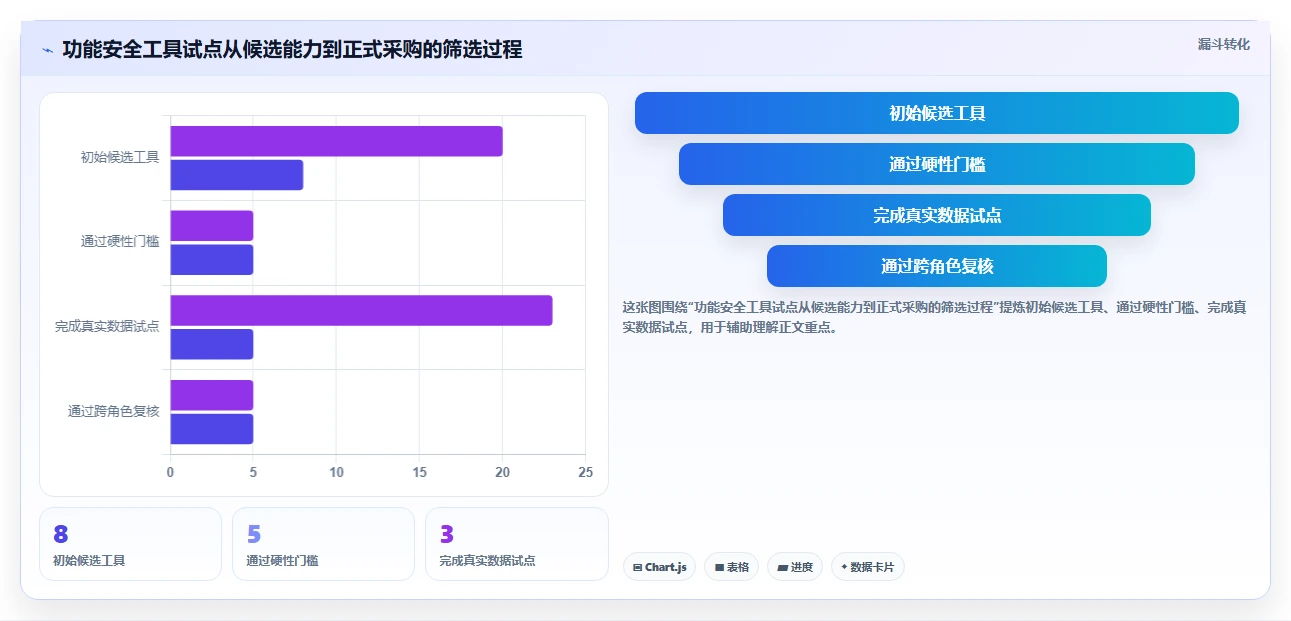Click the 漏斗转化 label in the header
Viewport: 1291px width, 621px height.
point(1223,45)
